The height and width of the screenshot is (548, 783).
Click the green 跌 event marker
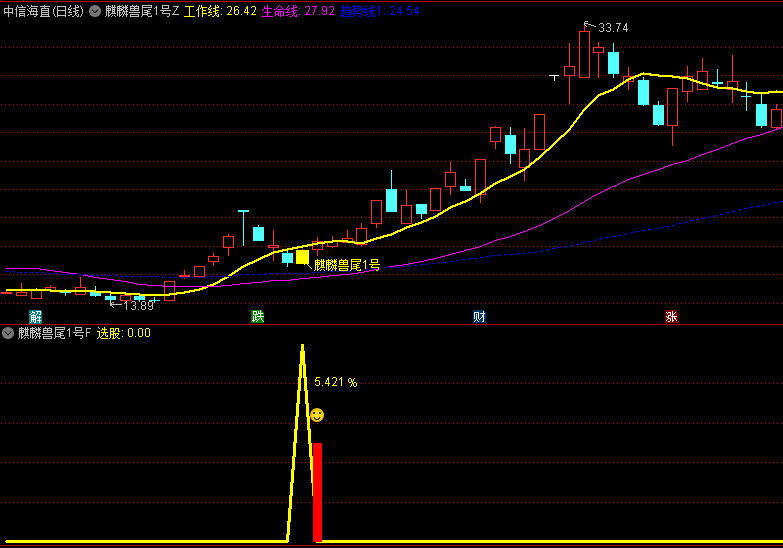pos(258,317)
